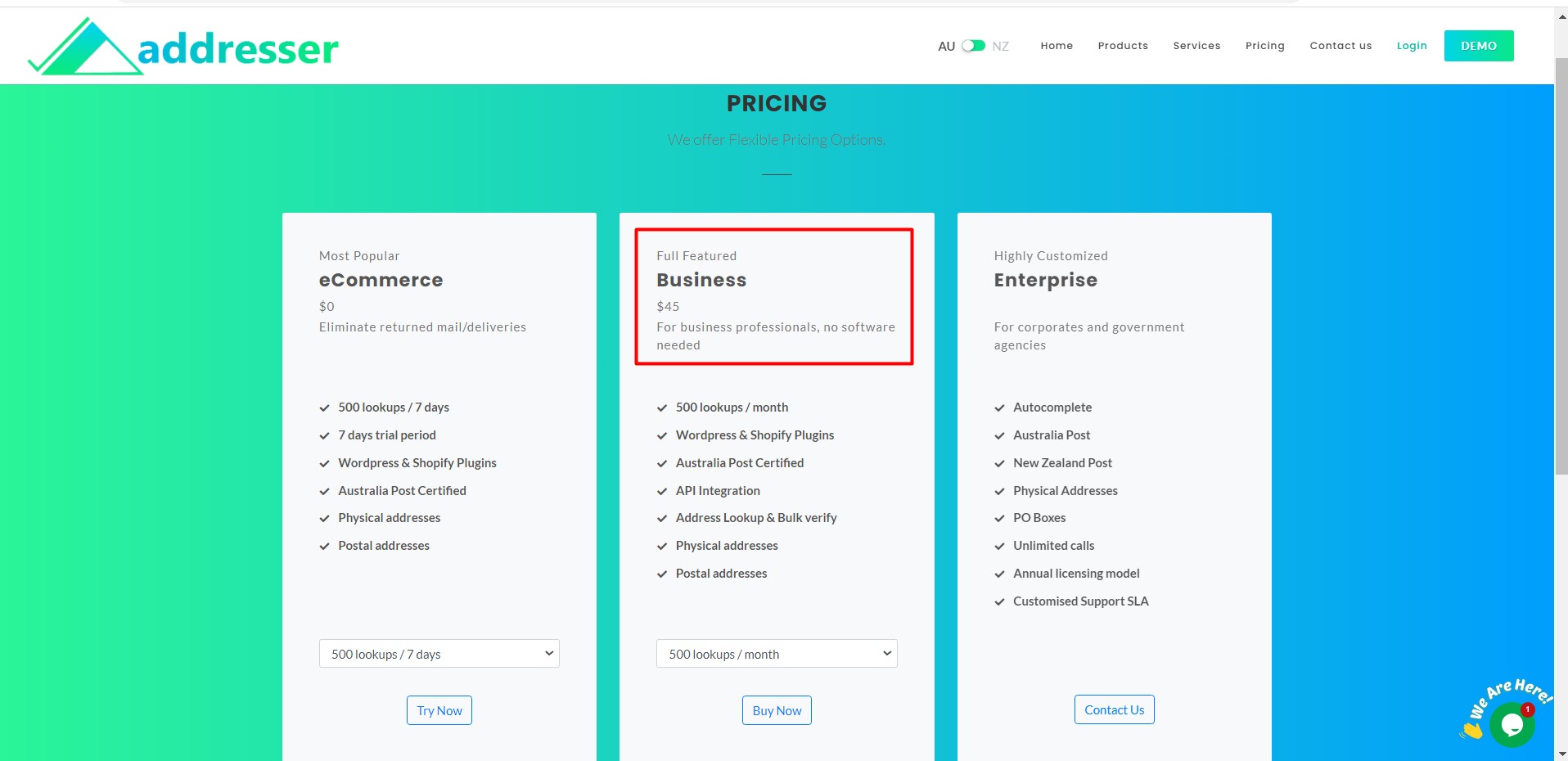1568x761 pixels.
Task: Click checkmark beside Unlimited calls
Action: point(999,546)
